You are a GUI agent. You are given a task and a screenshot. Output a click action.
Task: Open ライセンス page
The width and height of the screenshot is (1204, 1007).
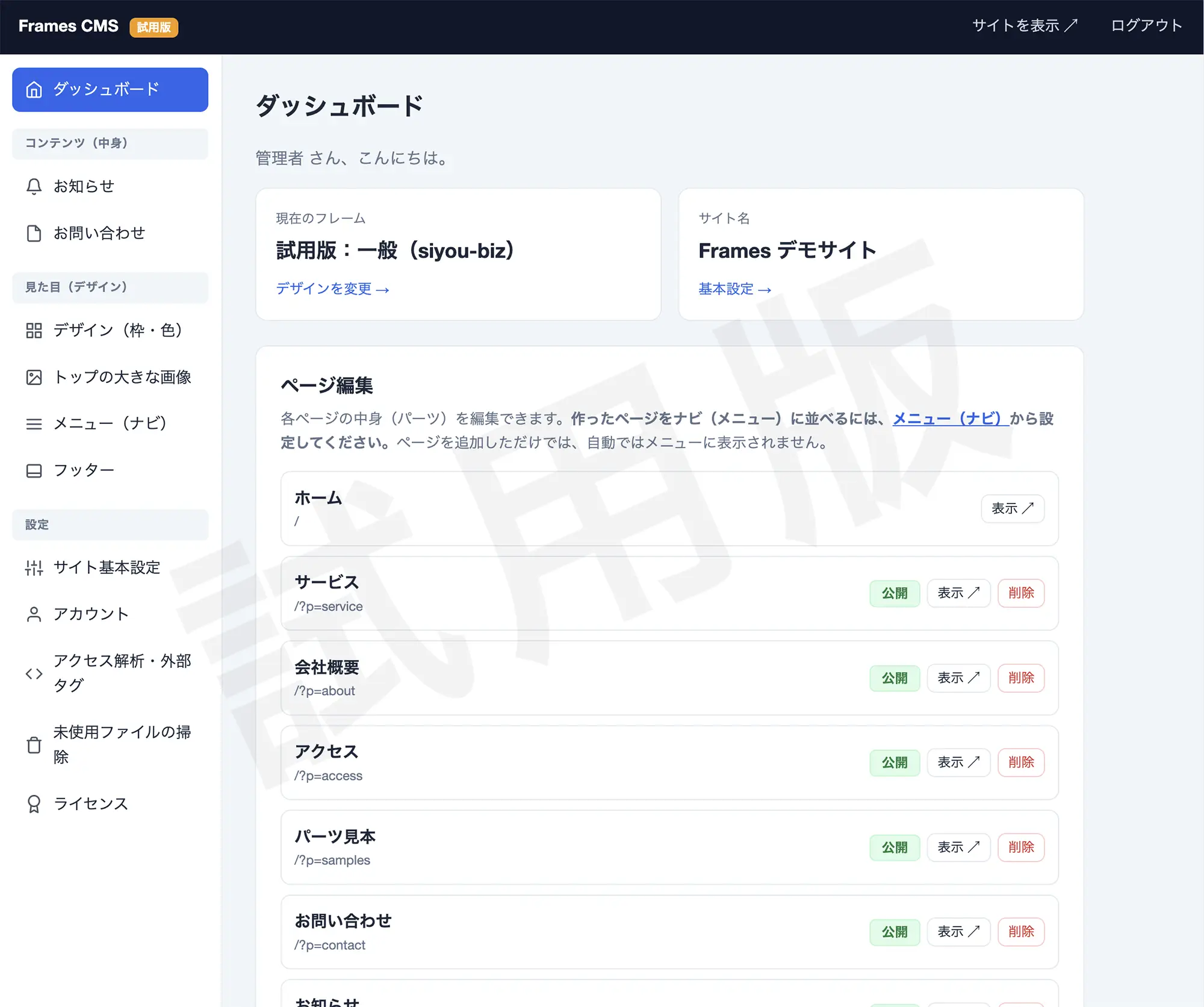click(x=110, y=804)
